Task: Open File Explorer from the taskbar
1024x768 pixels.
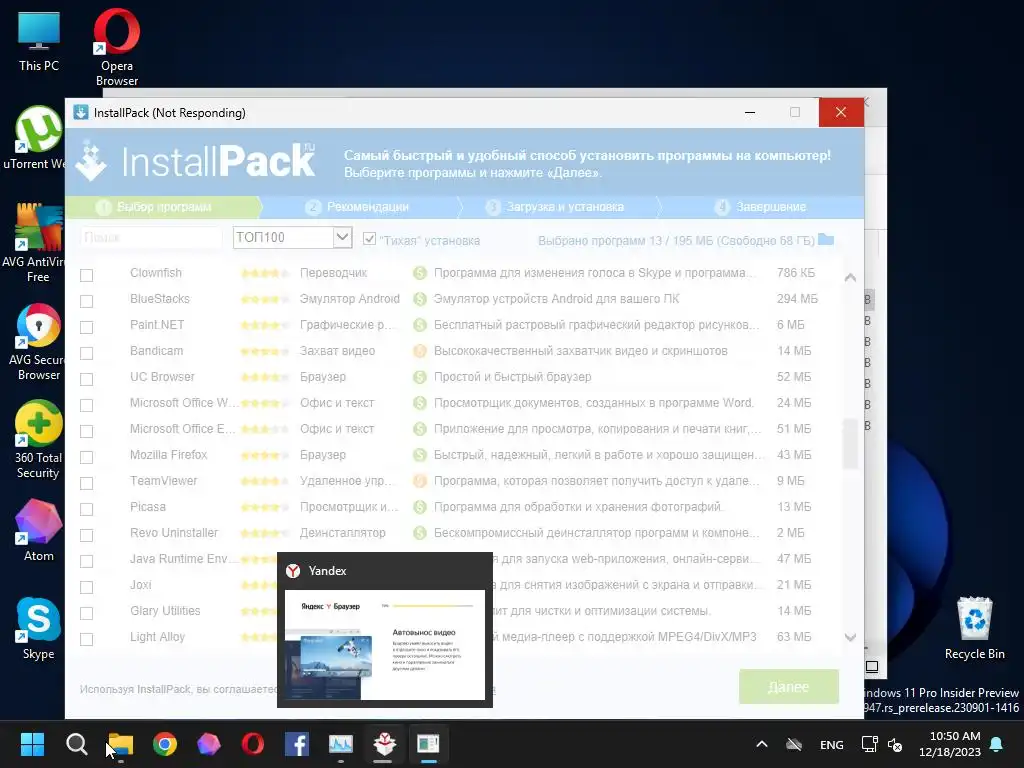Action: coord(121,744)
